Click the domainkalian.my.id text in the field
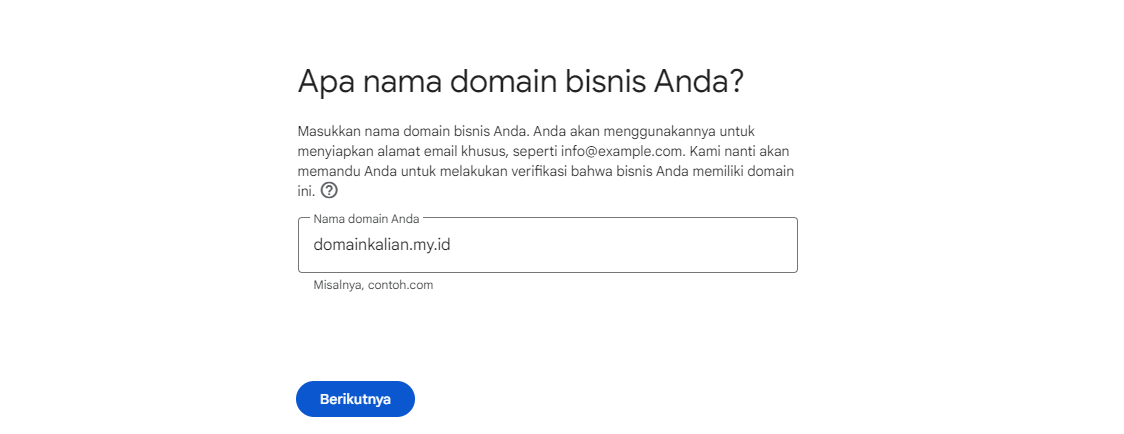This screenshot has width=1124, height=434. (x=382, y=245)
